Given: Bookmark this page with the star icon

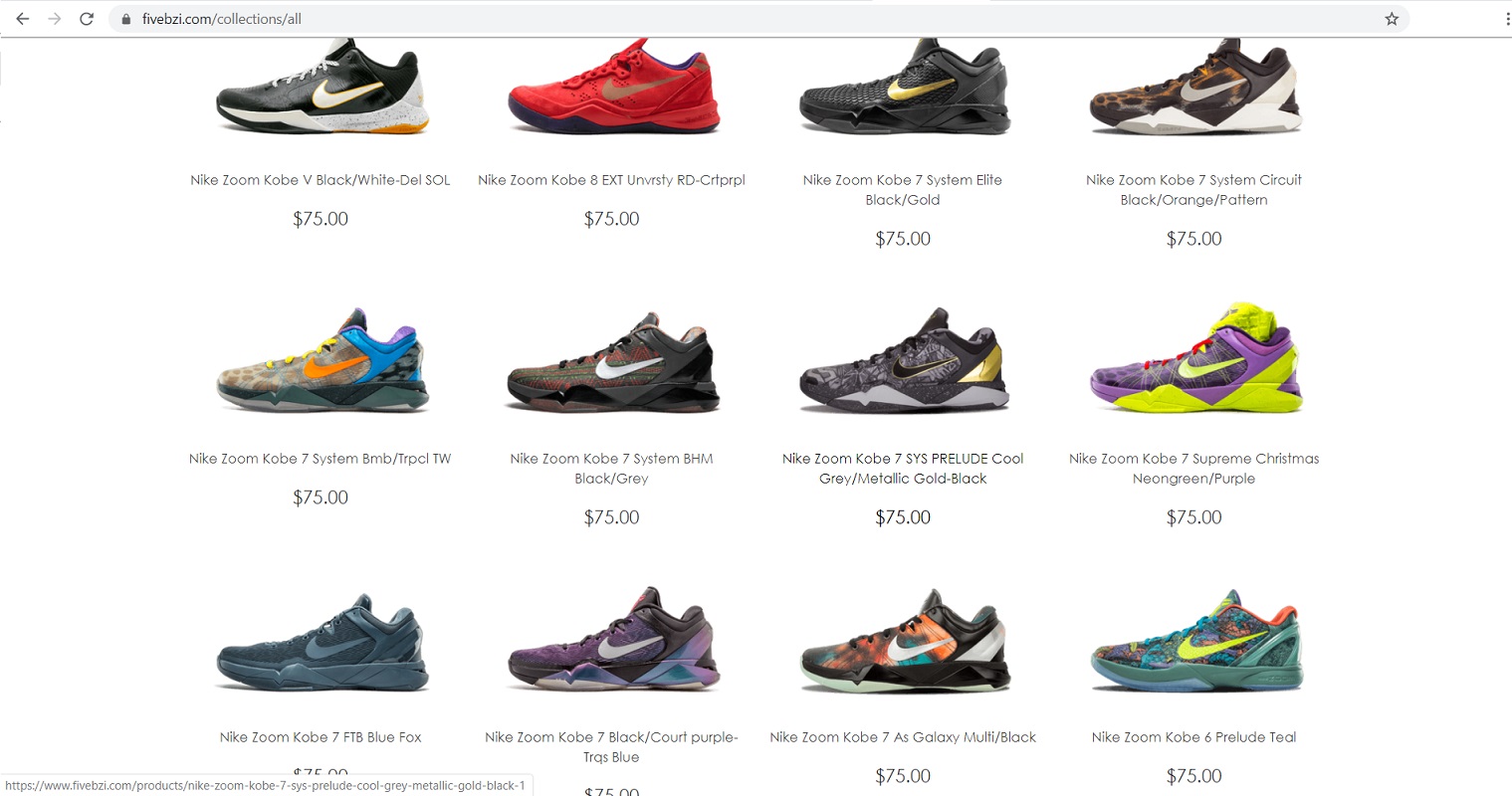Looking at the screenshot, I should (x=1392, y=19).
